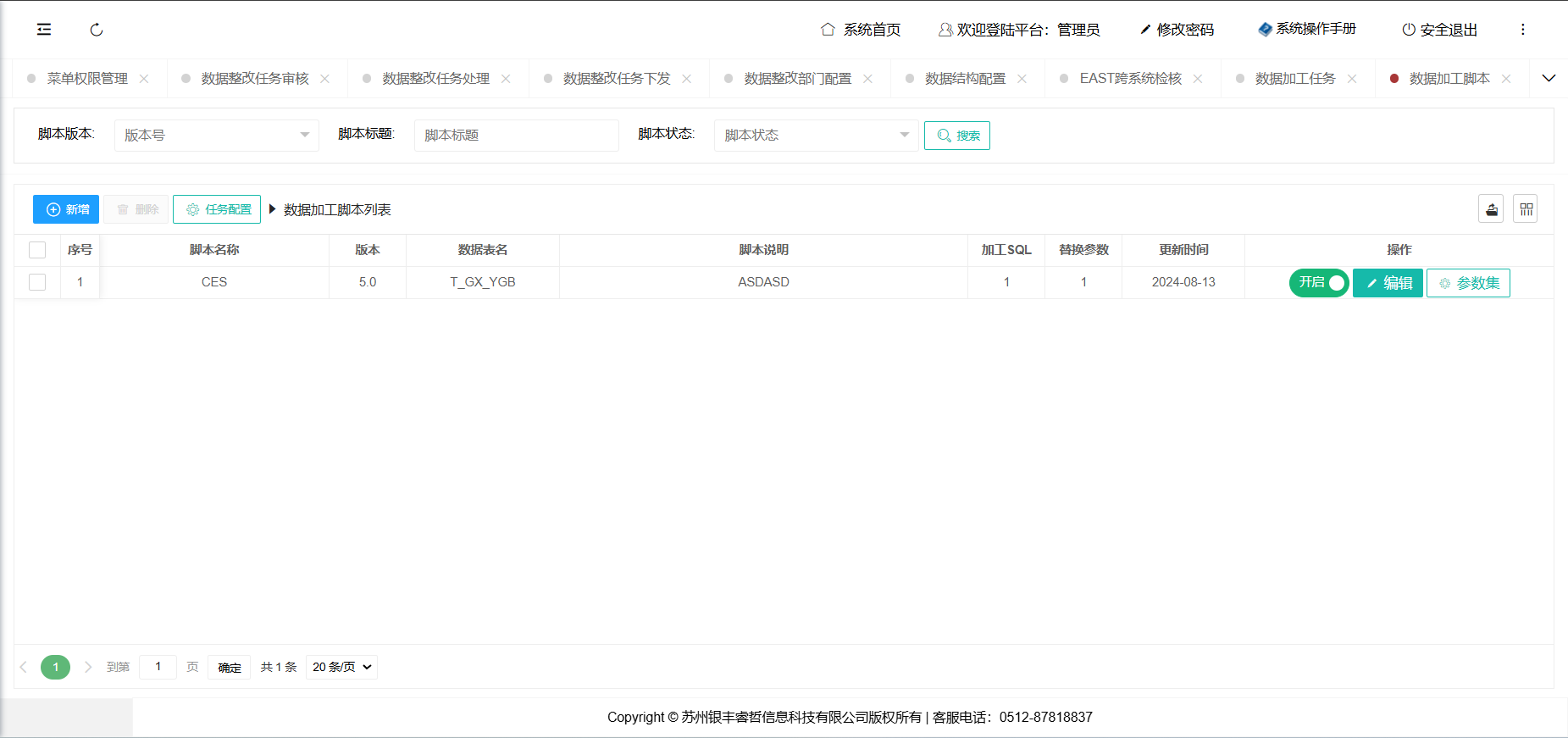Close the 数据加工脚本 tab
The image size is (1568, 738).
[1506, 79]
